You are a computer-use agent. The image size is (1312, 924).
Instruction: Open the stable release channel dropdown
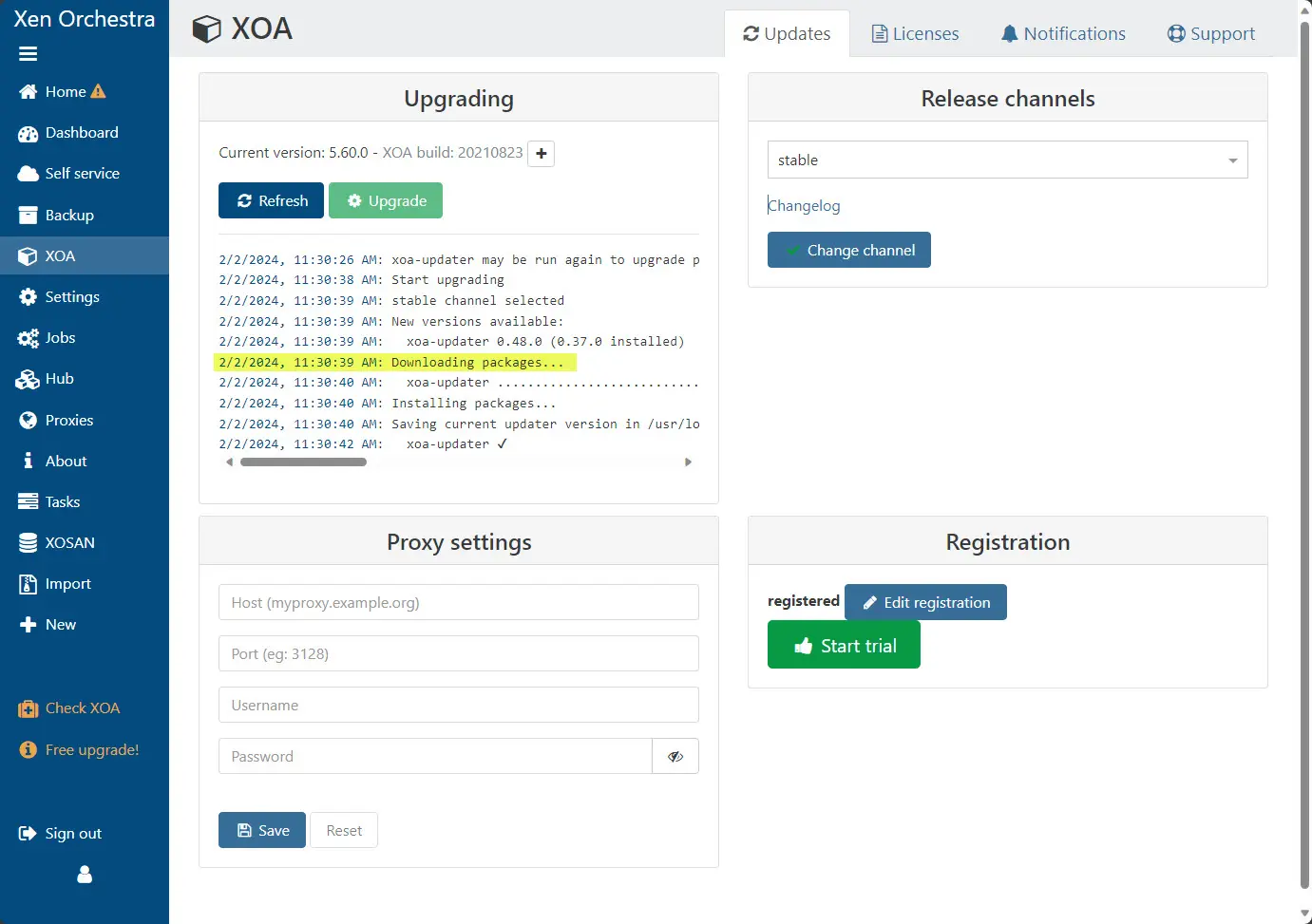coord(1008,160)
